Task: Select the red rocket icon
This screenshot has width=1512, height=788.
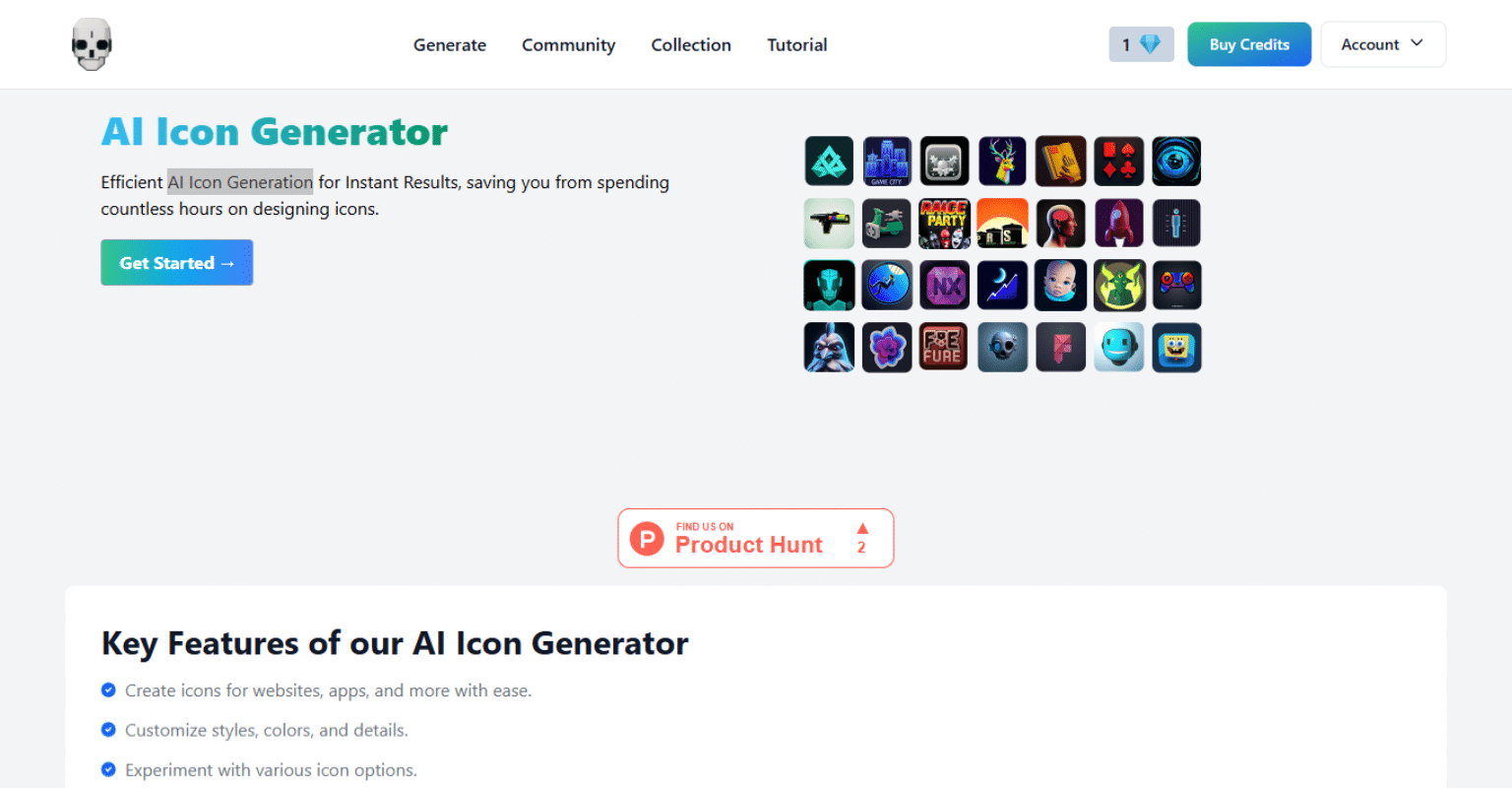Action: (1119, 223)
